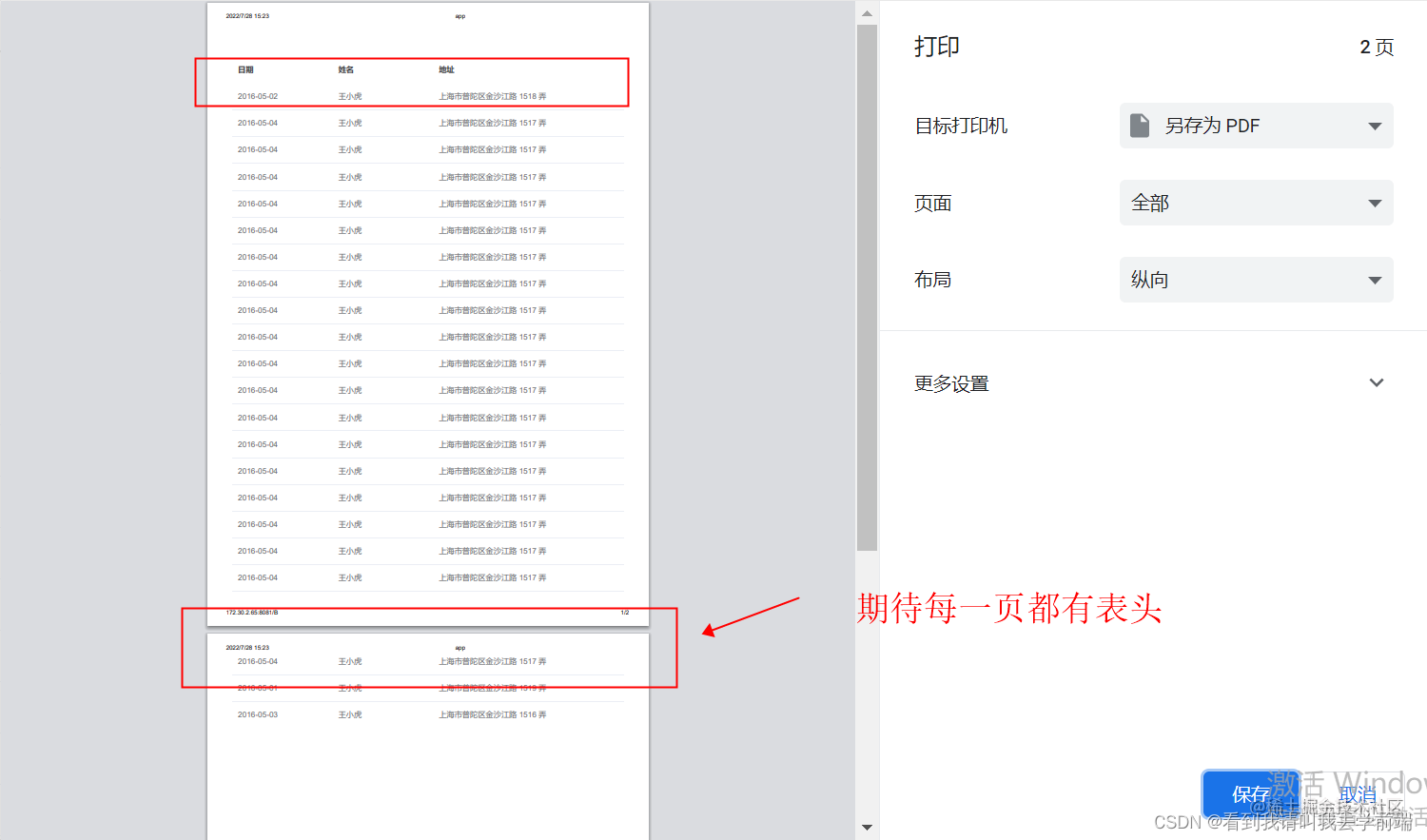Click the 保存 button
Screen dimensions: 1427x840
tap(1251, 794)
